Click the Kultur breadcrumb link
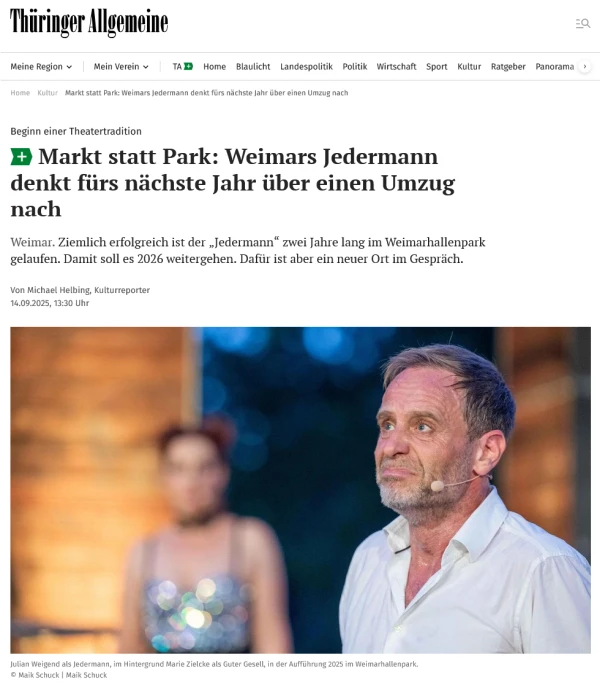The height and width of the screenshot is (688, 600). [47, 93]
